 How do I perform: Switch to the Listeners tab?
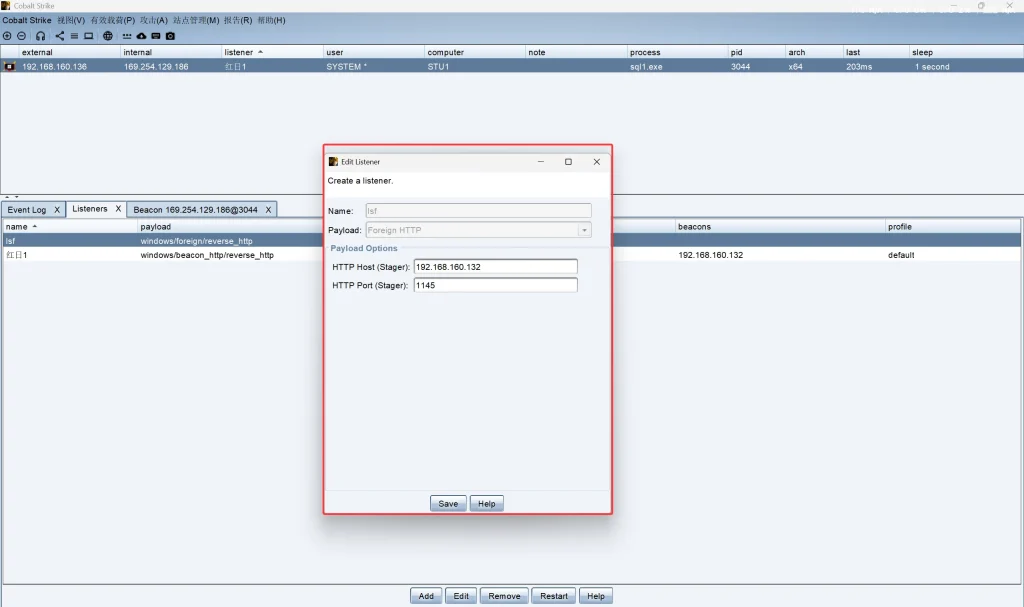[89, 209]
